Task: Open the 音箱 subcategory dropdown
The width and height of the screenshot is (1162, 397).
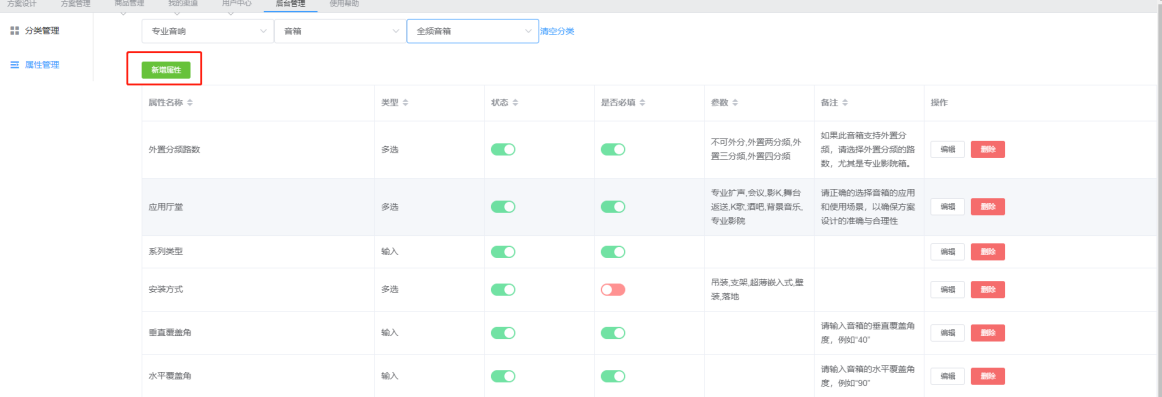Action: [340, 32]
